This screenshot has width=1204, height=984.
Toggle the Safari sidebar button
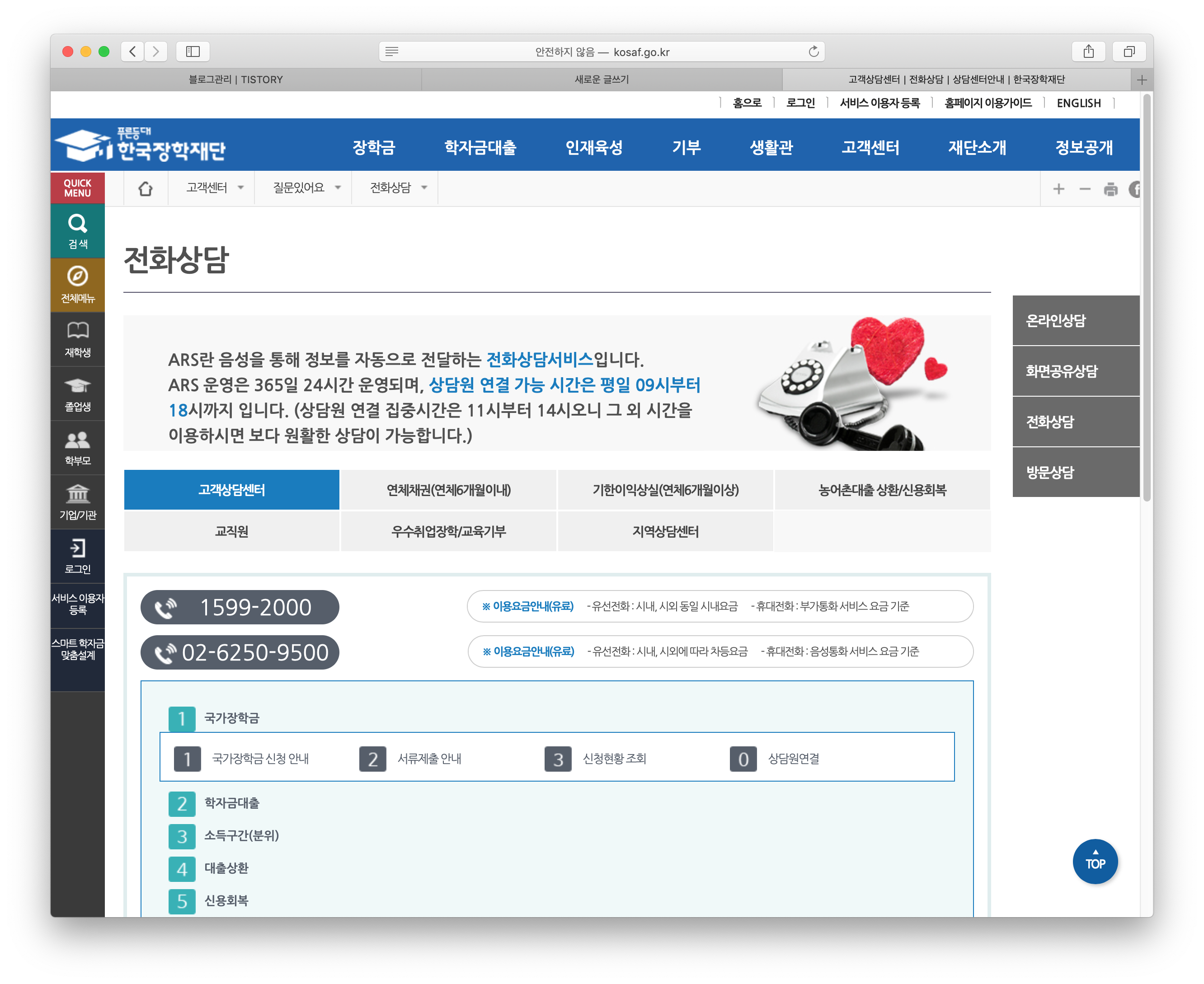coord(193,52)
